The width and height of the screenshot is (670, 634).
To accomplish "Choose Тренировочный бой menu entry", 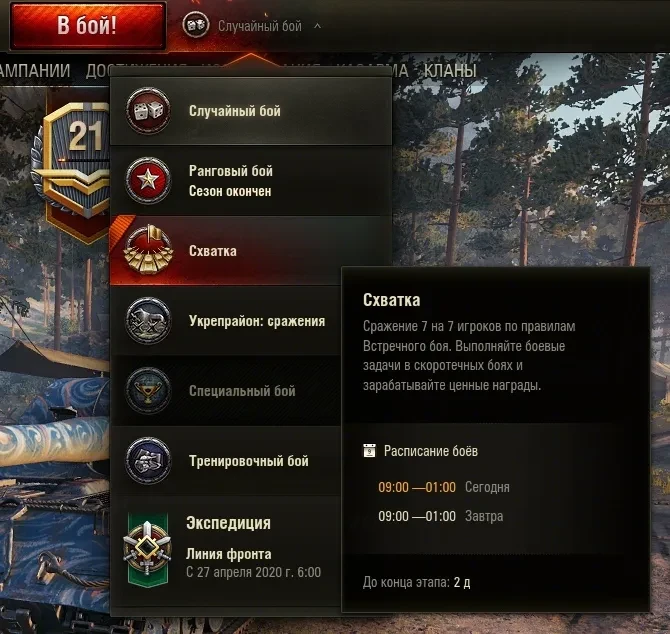I will [226, 461].
